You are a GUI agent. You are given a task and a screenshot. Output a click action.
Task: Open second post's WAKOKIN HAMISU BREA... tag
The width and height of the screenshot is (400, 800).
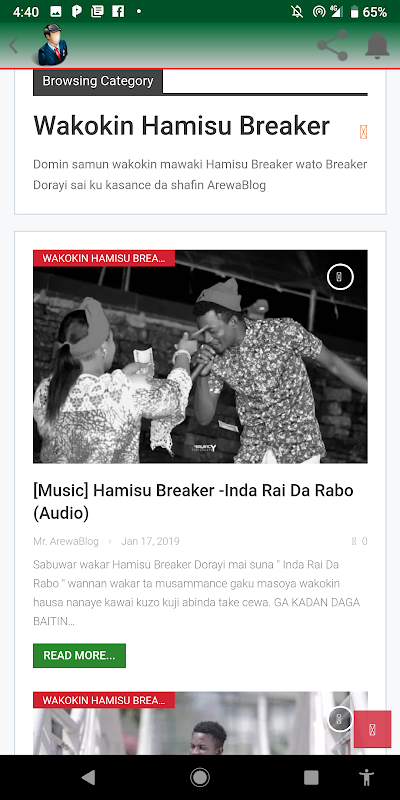tap(104, 700)
